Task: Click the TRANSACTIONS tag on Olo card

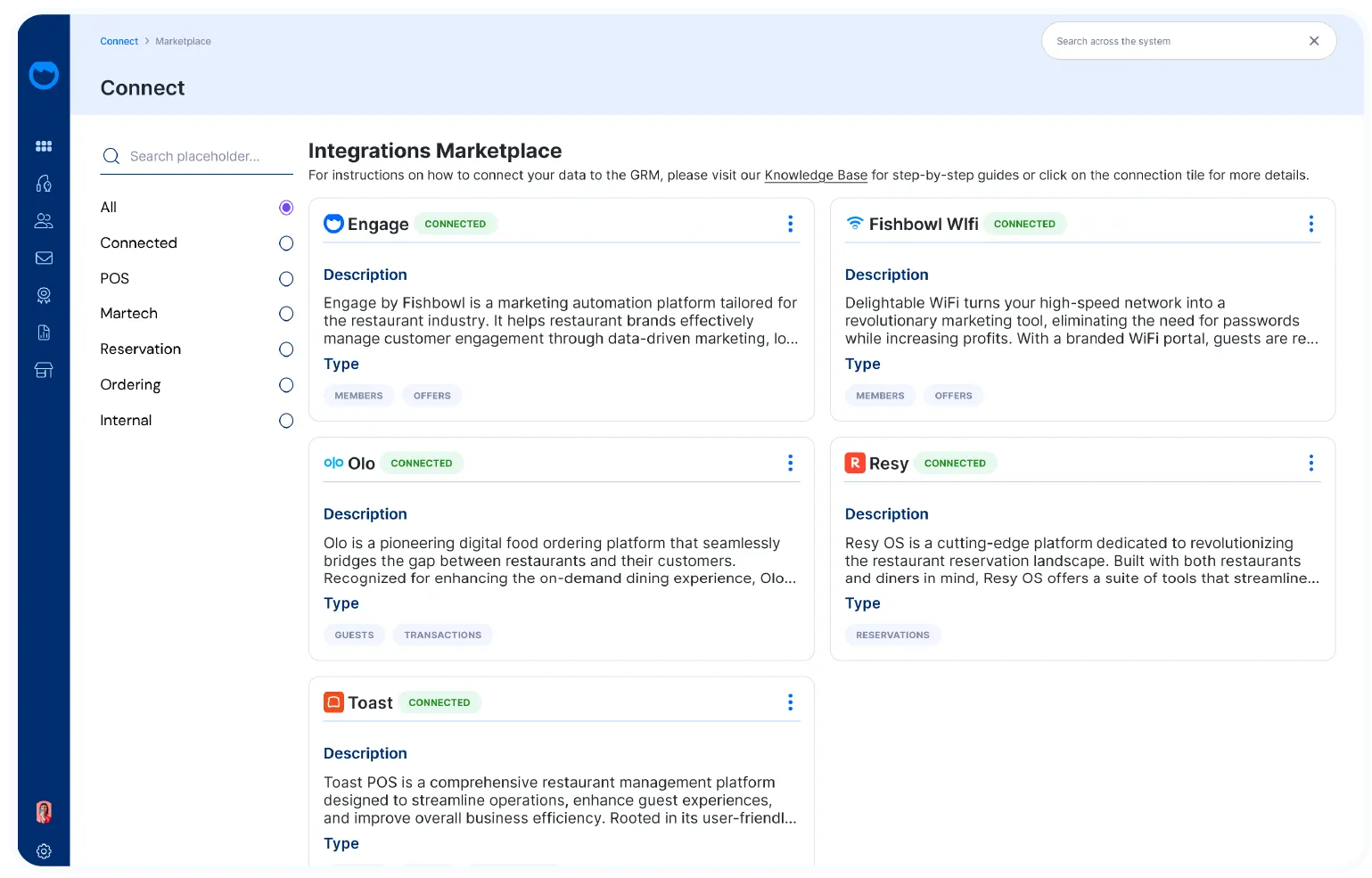Action: (442, 635)
